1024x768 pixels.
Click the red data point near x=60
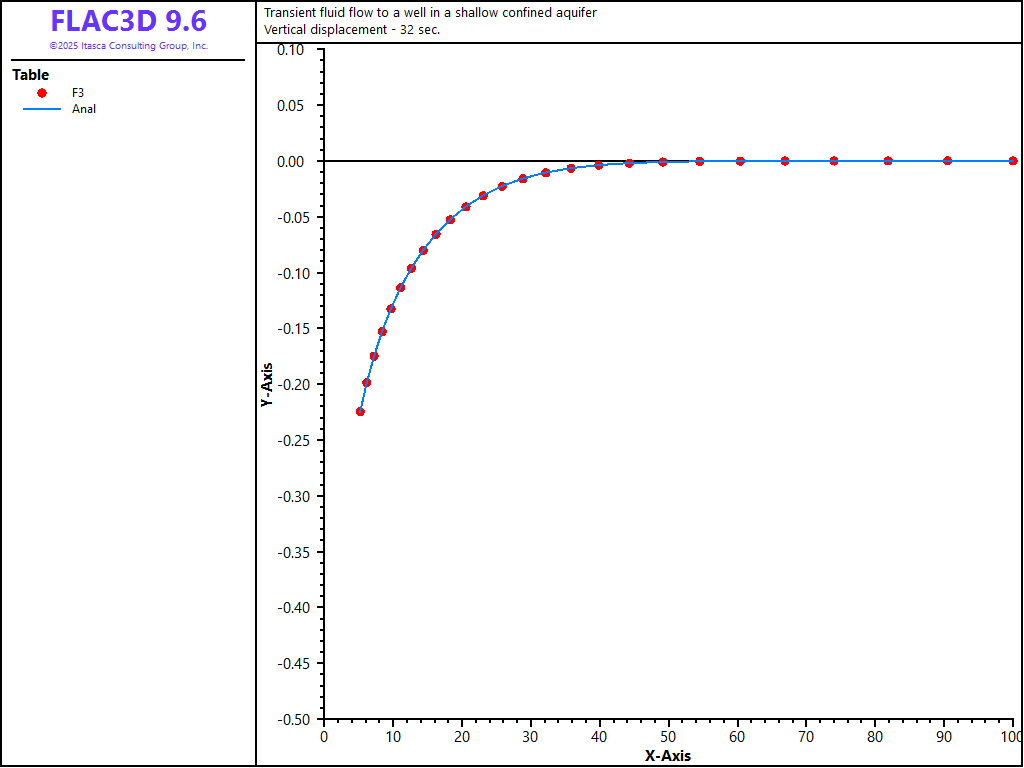(x=740, y=161)
